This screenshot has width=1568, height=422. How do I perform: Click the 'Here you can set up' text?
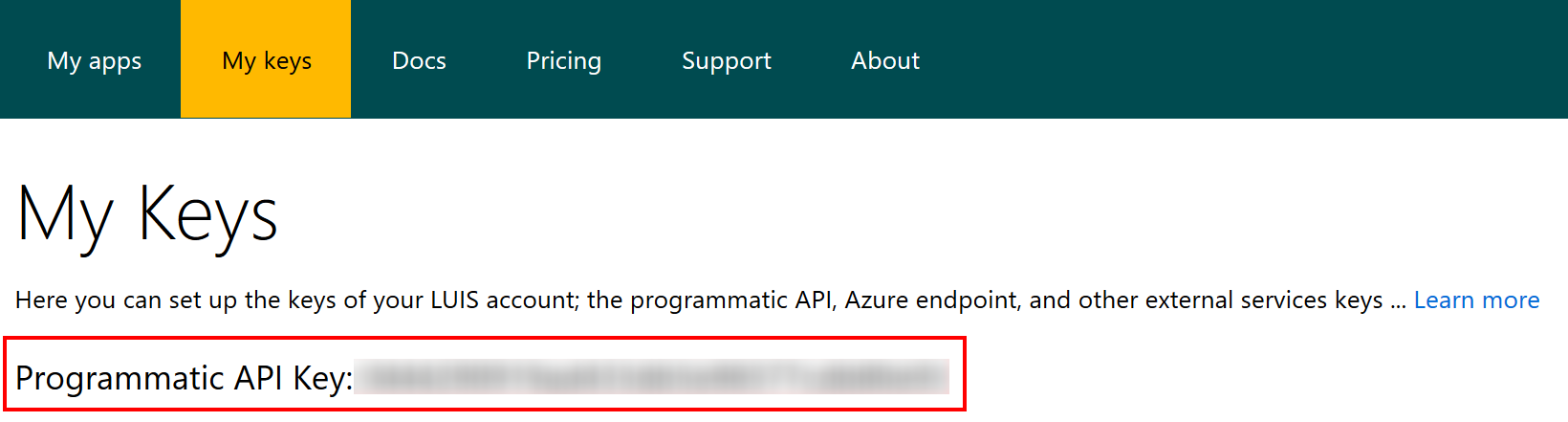126,300
